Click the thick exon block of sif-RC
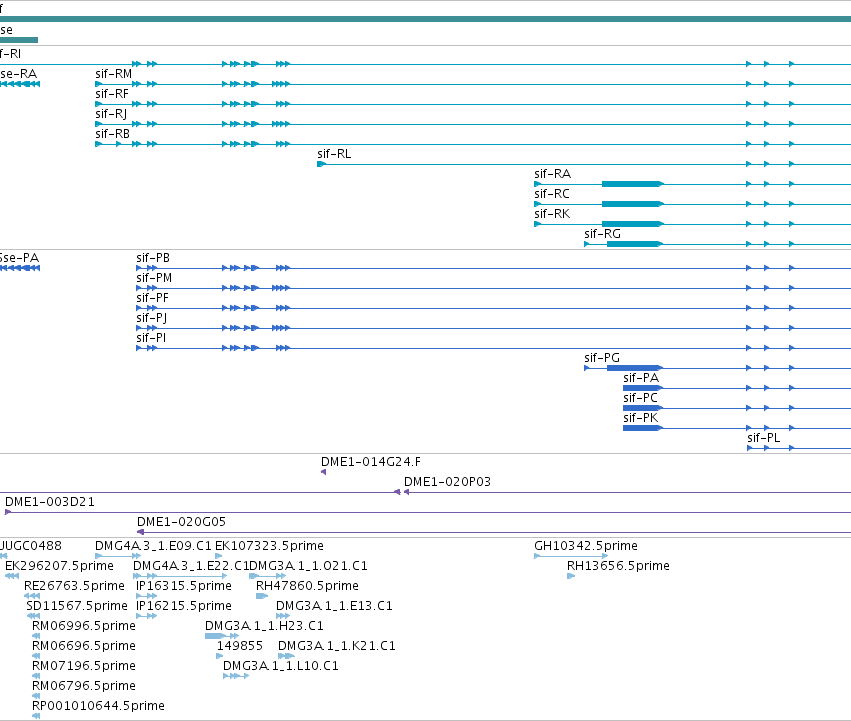This screenshot has height=721, width=851. tap(632, 204)
